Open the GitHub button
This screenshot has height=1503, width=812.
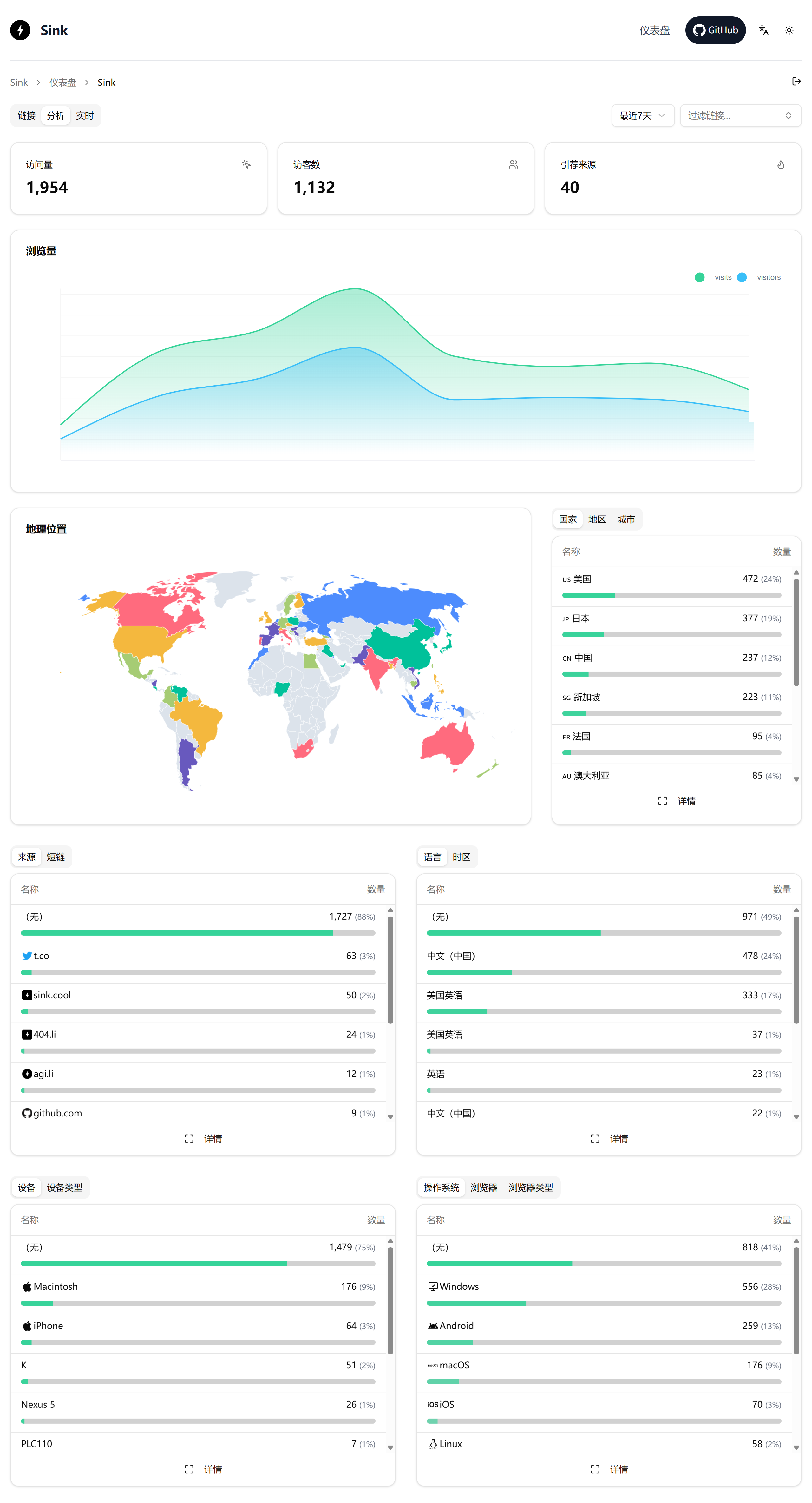(715, 30)
